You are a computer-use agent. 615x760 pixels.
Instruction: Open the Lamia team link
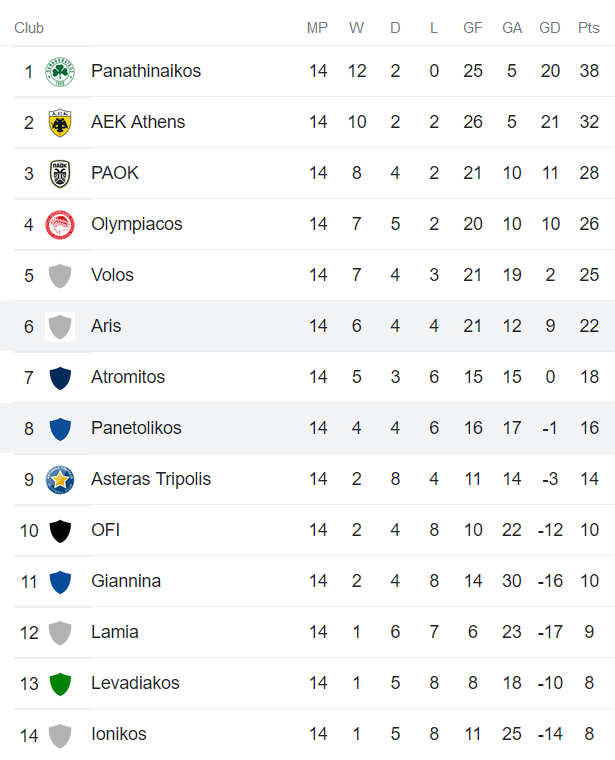[x=114, y=632]
